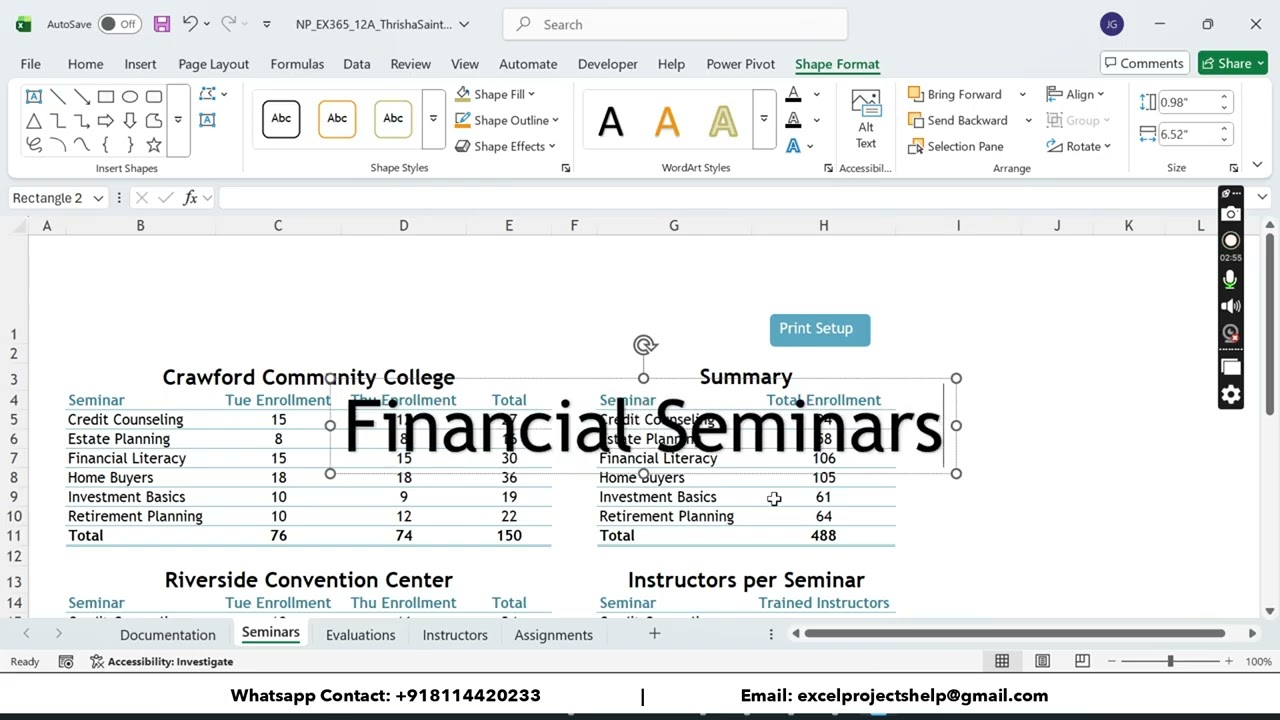Select the Oval shape
Viewport: 1280px width, 720px height.
[130, 97]
